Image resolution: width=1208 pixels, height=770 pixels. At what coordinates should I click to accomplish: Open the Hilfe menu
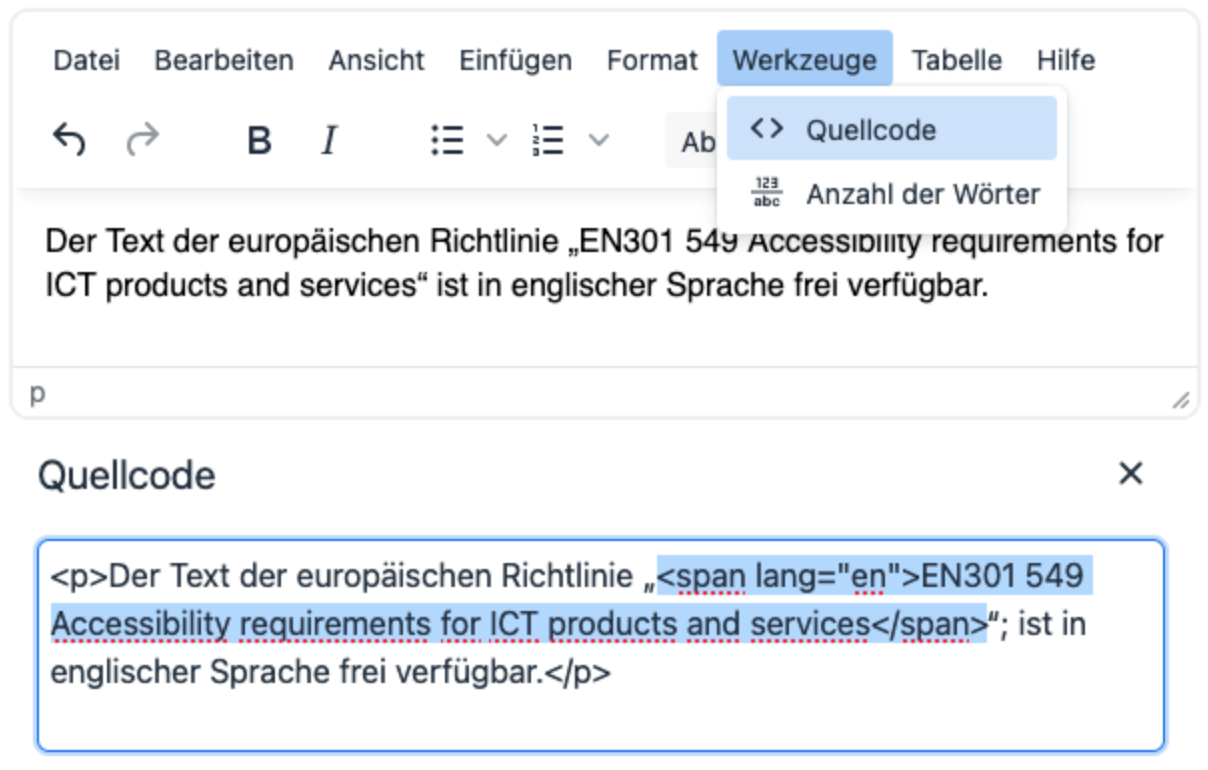1066,60
